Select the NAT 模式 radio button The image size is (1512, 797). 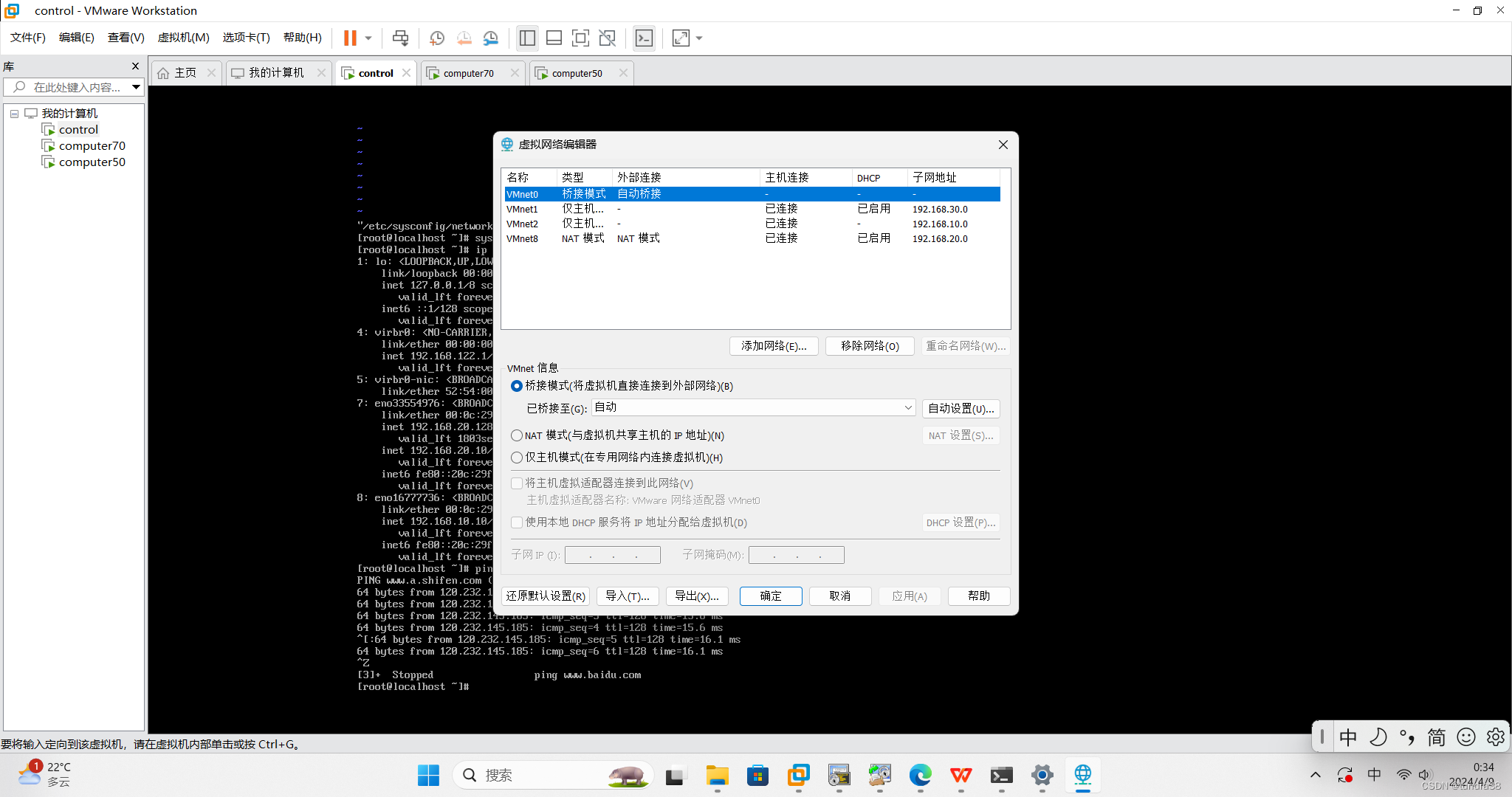coord(517,435)
